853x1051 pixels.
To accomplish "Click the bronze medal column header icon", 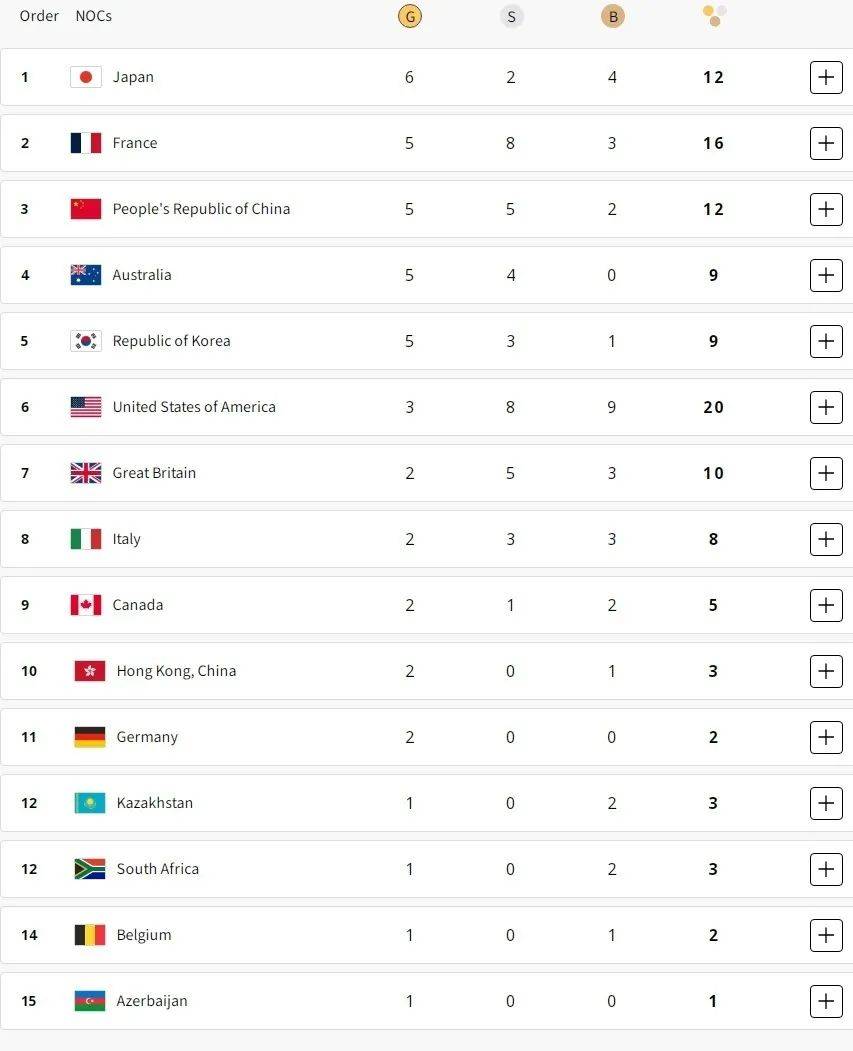I will pyautogui.click(x=612, y=16).
